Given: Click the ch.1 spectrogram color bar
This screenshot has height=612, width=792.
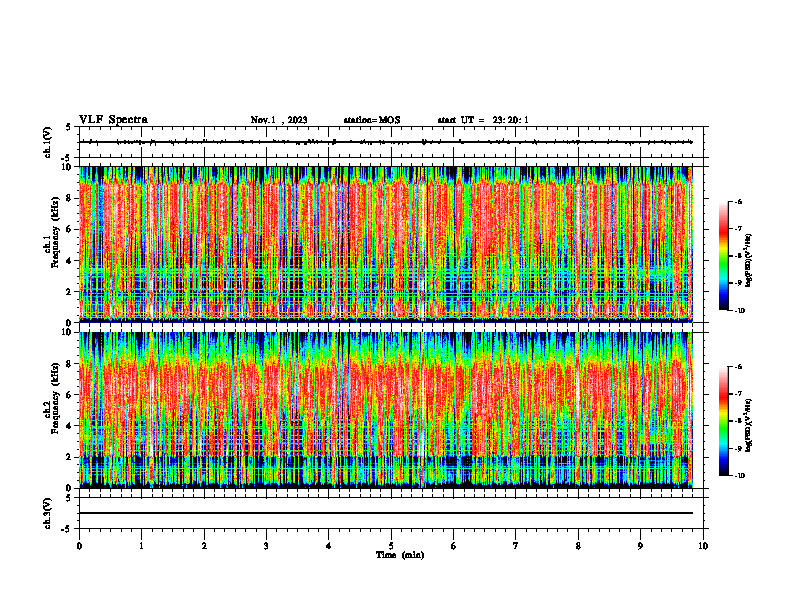Looking at the screenshot, I should (723, 256).
